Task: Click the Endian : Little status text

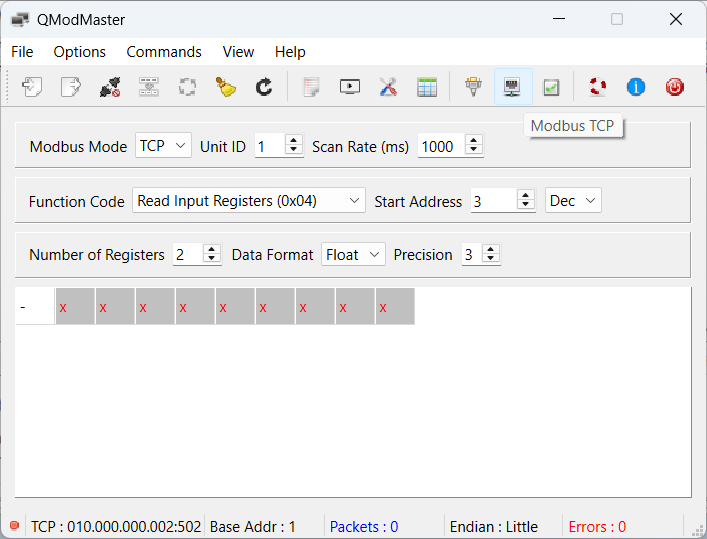Action: (494, 526)
